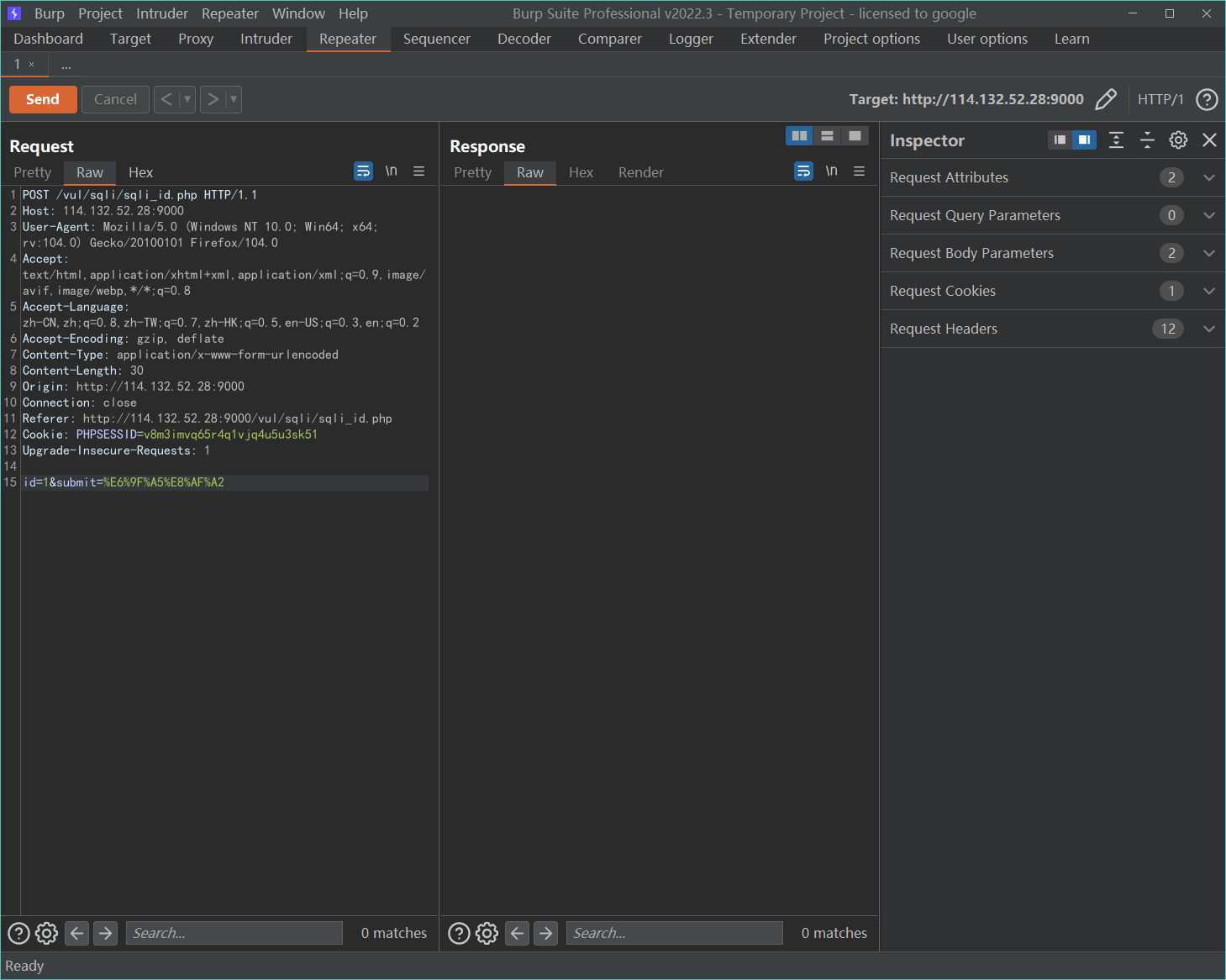Toggle Request word wrap icon
This screenshot has width=1226, height=980.
[x=363, y=171]
